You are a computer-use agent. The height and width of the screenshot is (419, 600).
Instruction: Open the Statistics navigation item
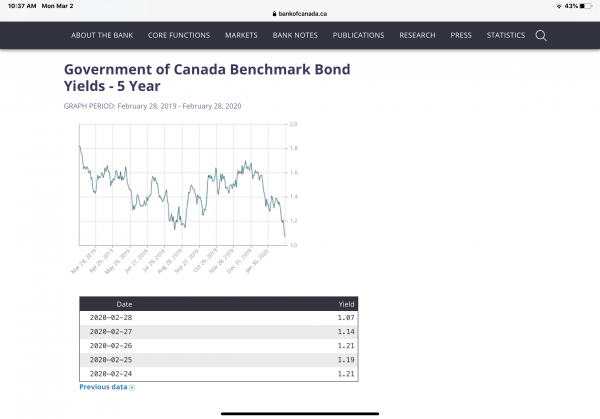[x=506, y=35]
